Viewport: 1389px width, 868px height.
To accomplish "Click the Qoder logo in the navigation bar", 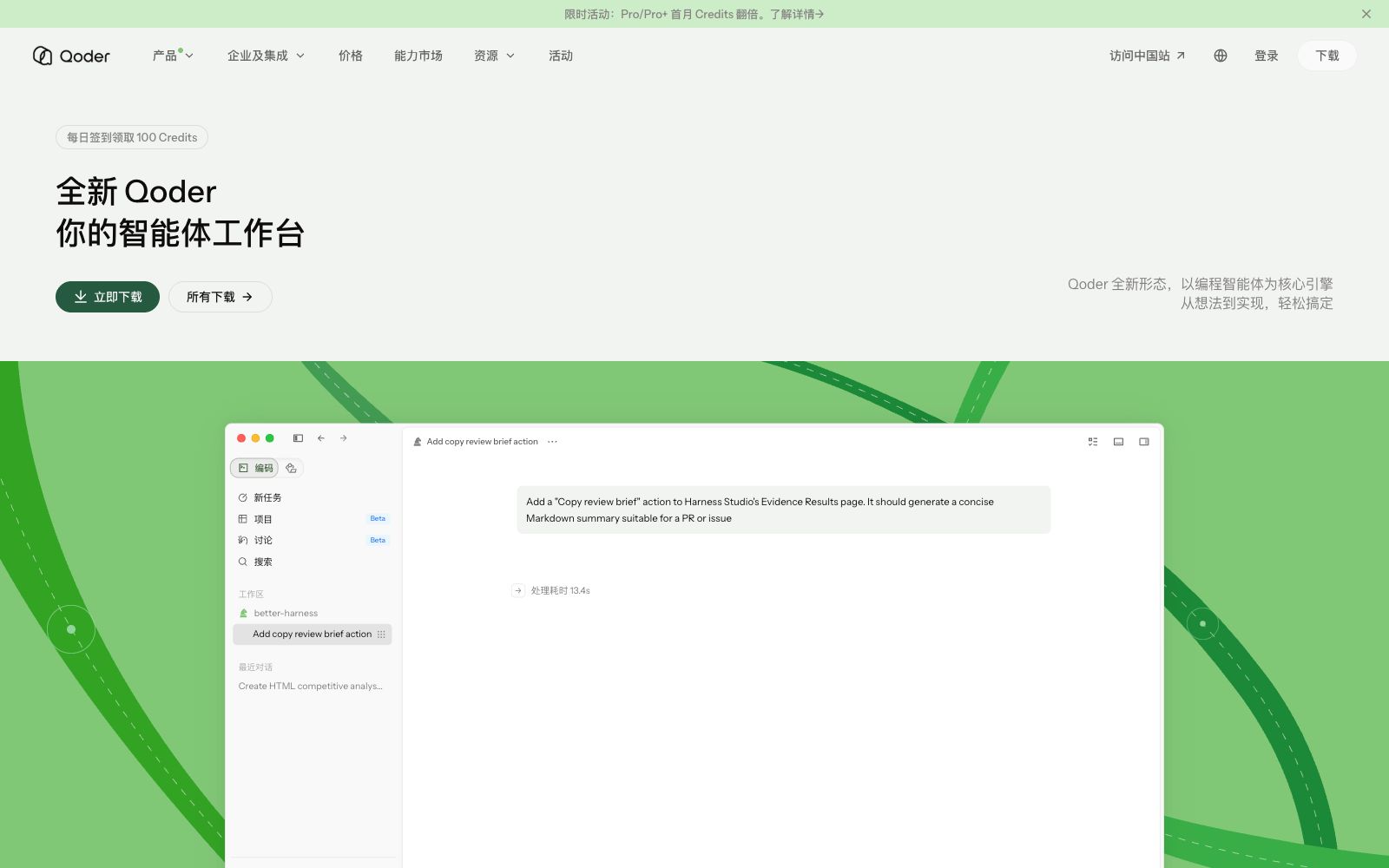I will click(x=71, y=56).
